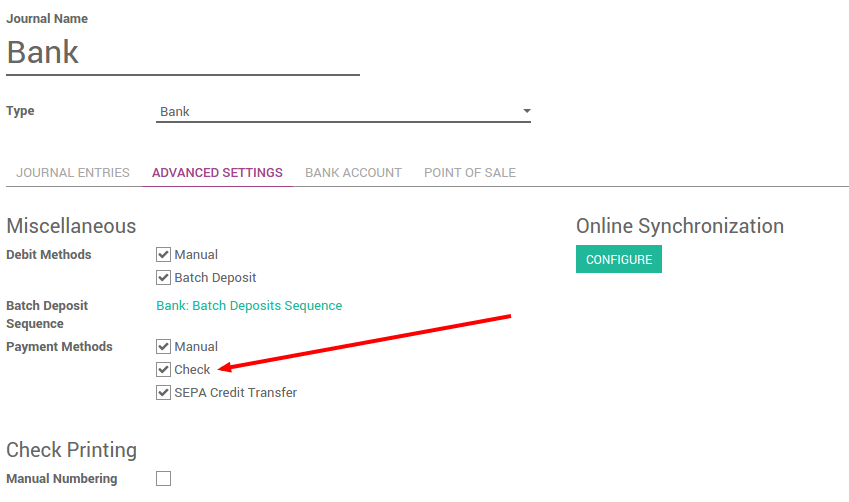The image size is (849, 502).
Task: Uncheck the Payment Methods Manual checkbox
Action: coord(163,347)
